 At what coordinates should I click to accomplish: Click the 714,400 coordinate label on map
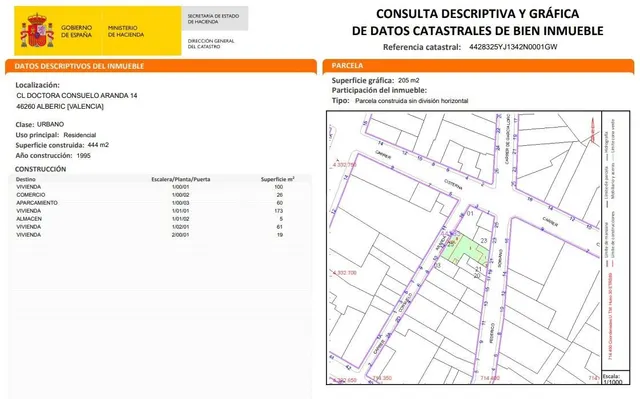click(490, 378)
